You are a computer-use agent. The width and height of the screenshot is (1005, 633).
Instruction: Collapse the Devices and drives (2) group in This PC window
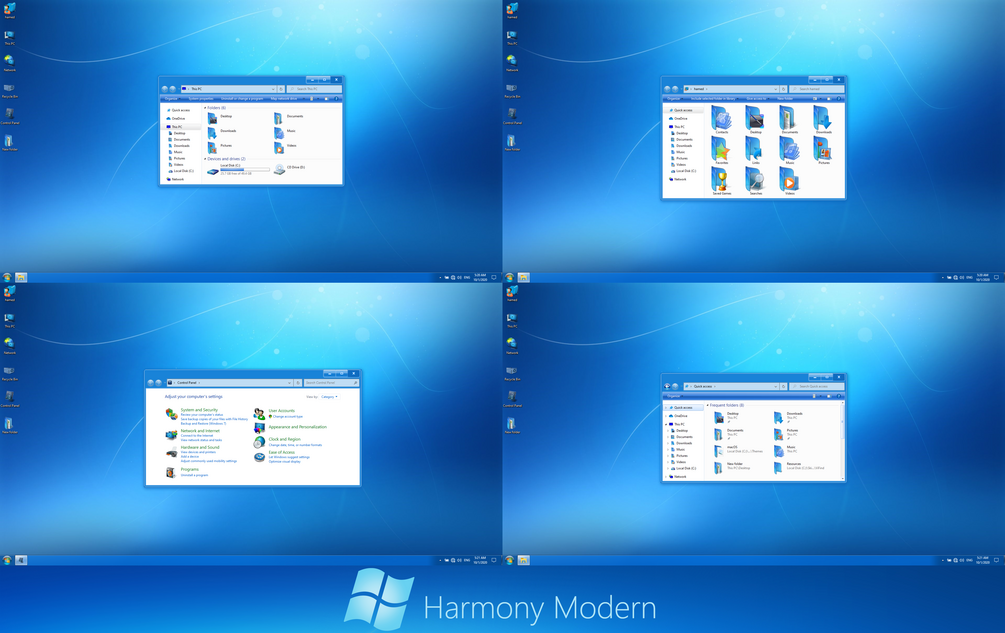(x=205, y=159)
